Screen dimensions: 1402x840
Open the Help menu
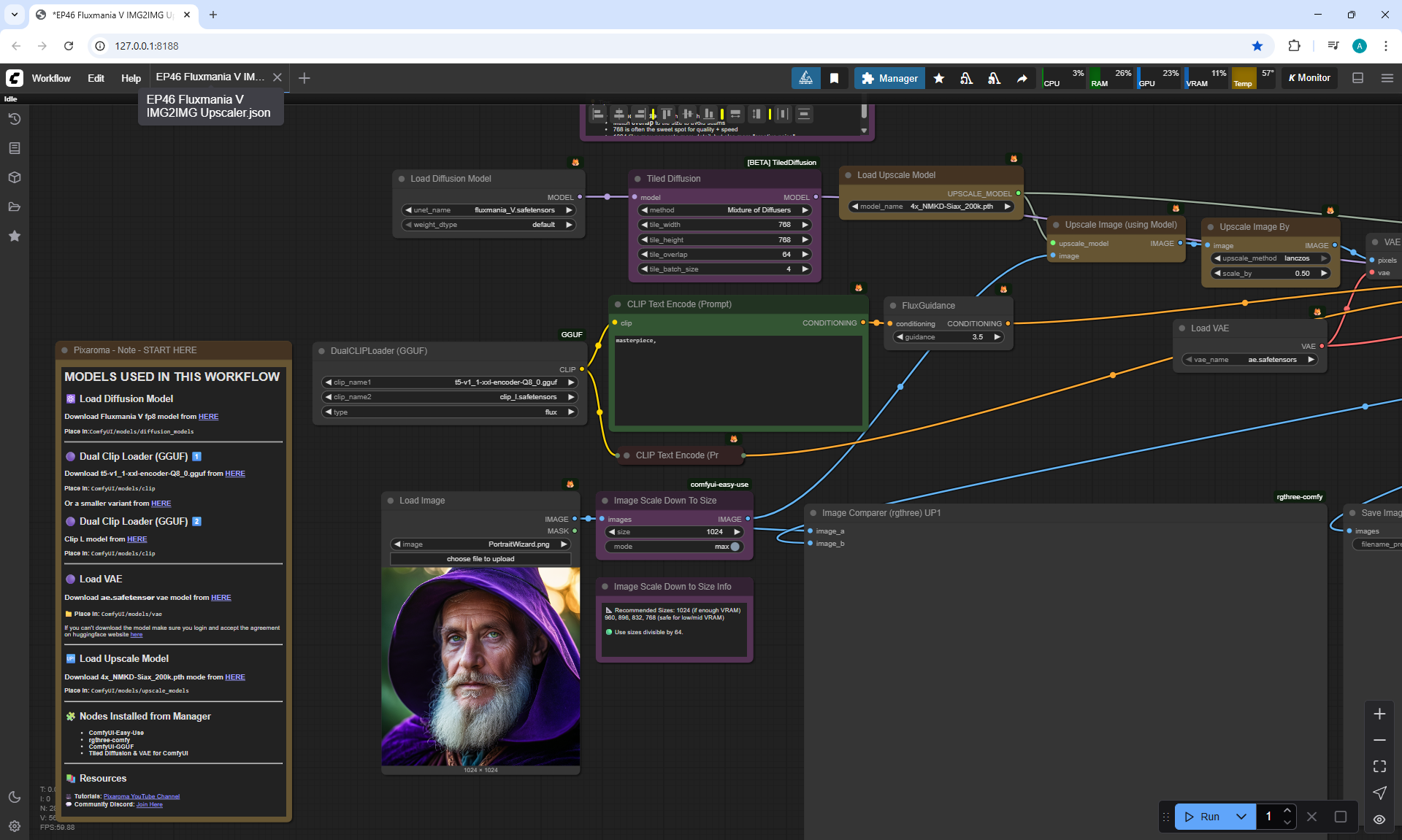131,78
